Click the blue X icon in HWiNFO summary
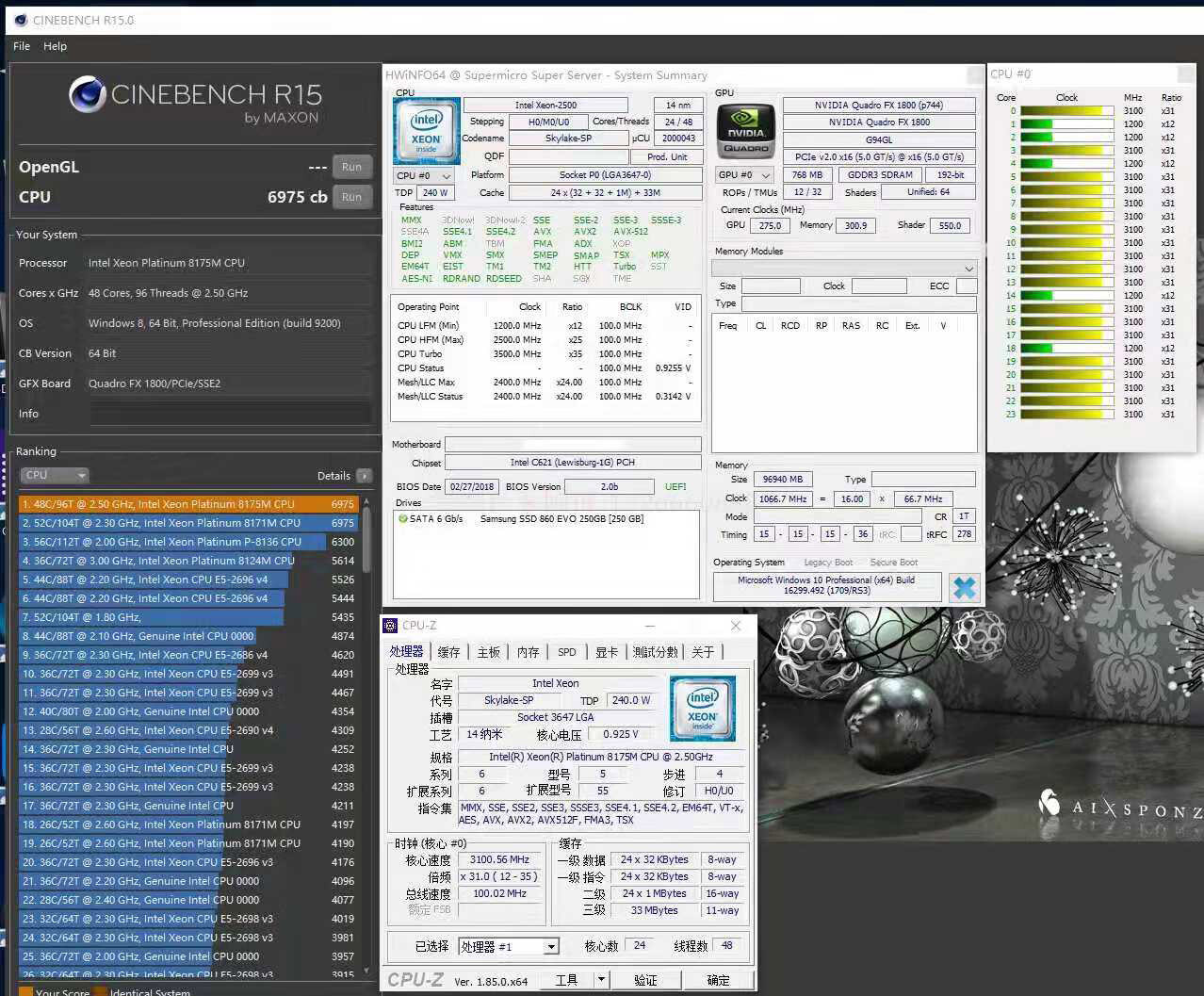The width and height of the screenshot is (1204, 996). pyautogui.click(x=964, y=587)
